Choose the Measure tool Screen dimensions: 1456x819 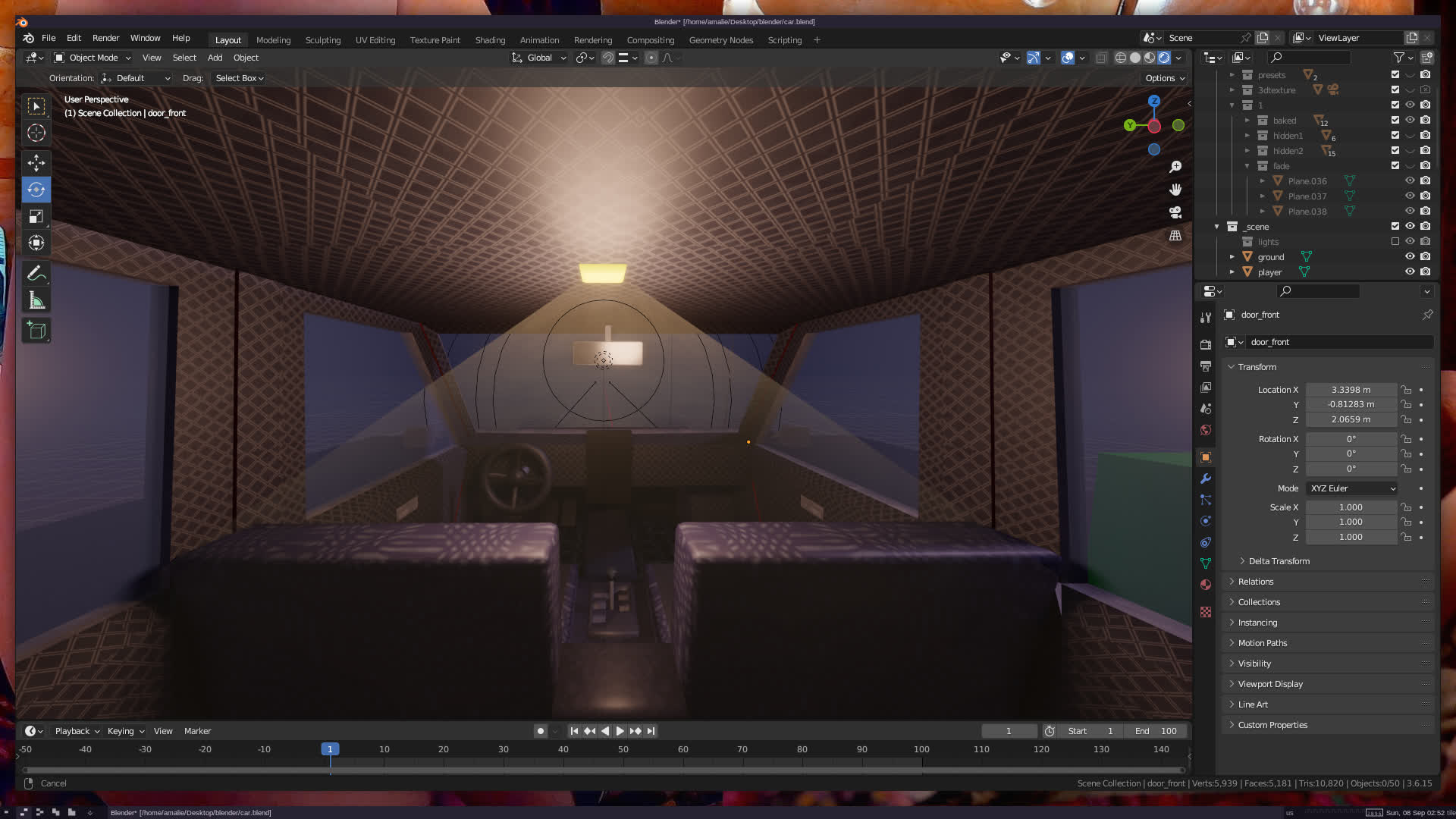[x=36, y=301]
